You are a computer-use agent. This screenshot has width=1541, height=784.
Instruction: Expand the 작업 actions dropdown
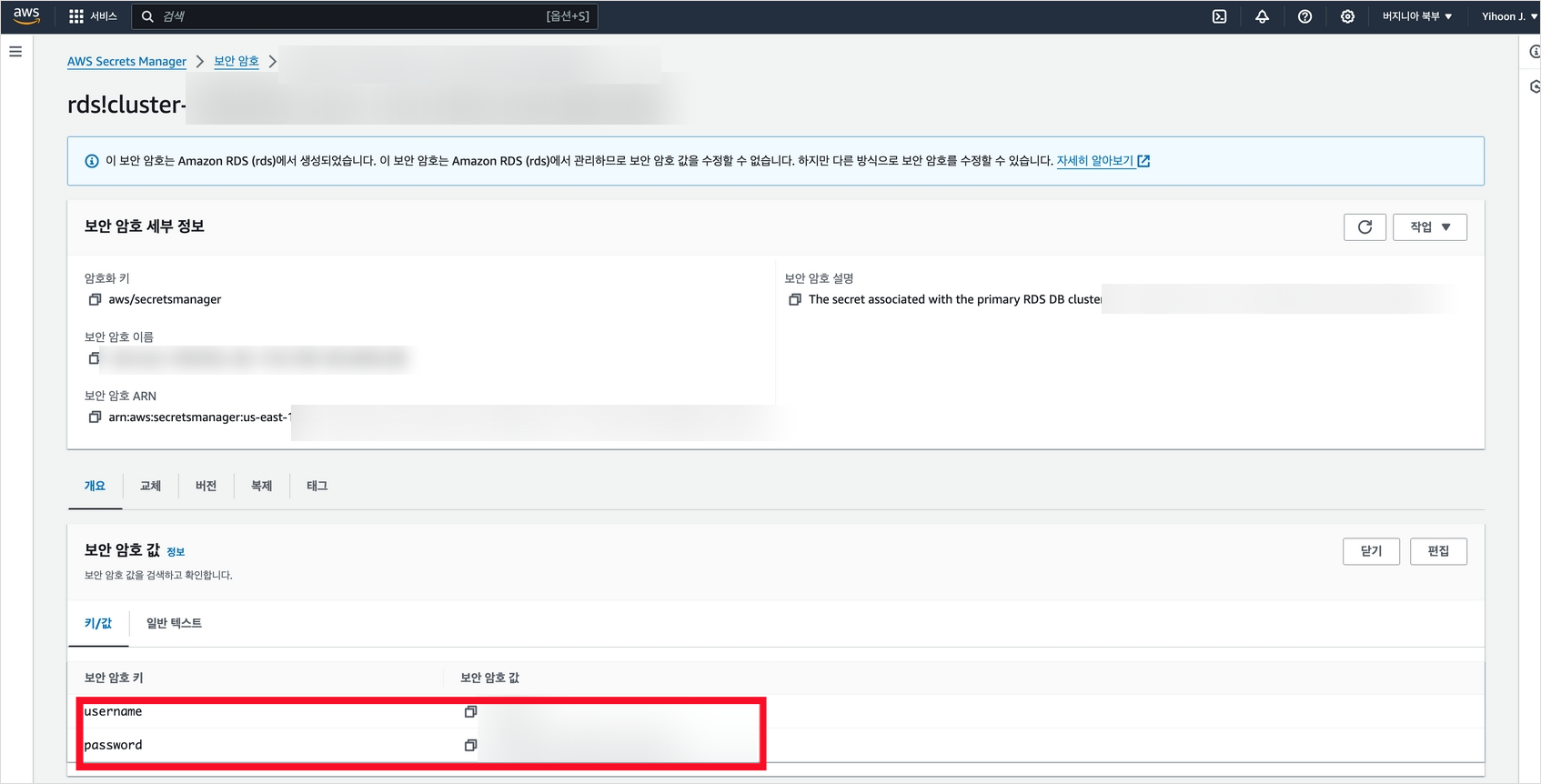[x=1430, y=227]
